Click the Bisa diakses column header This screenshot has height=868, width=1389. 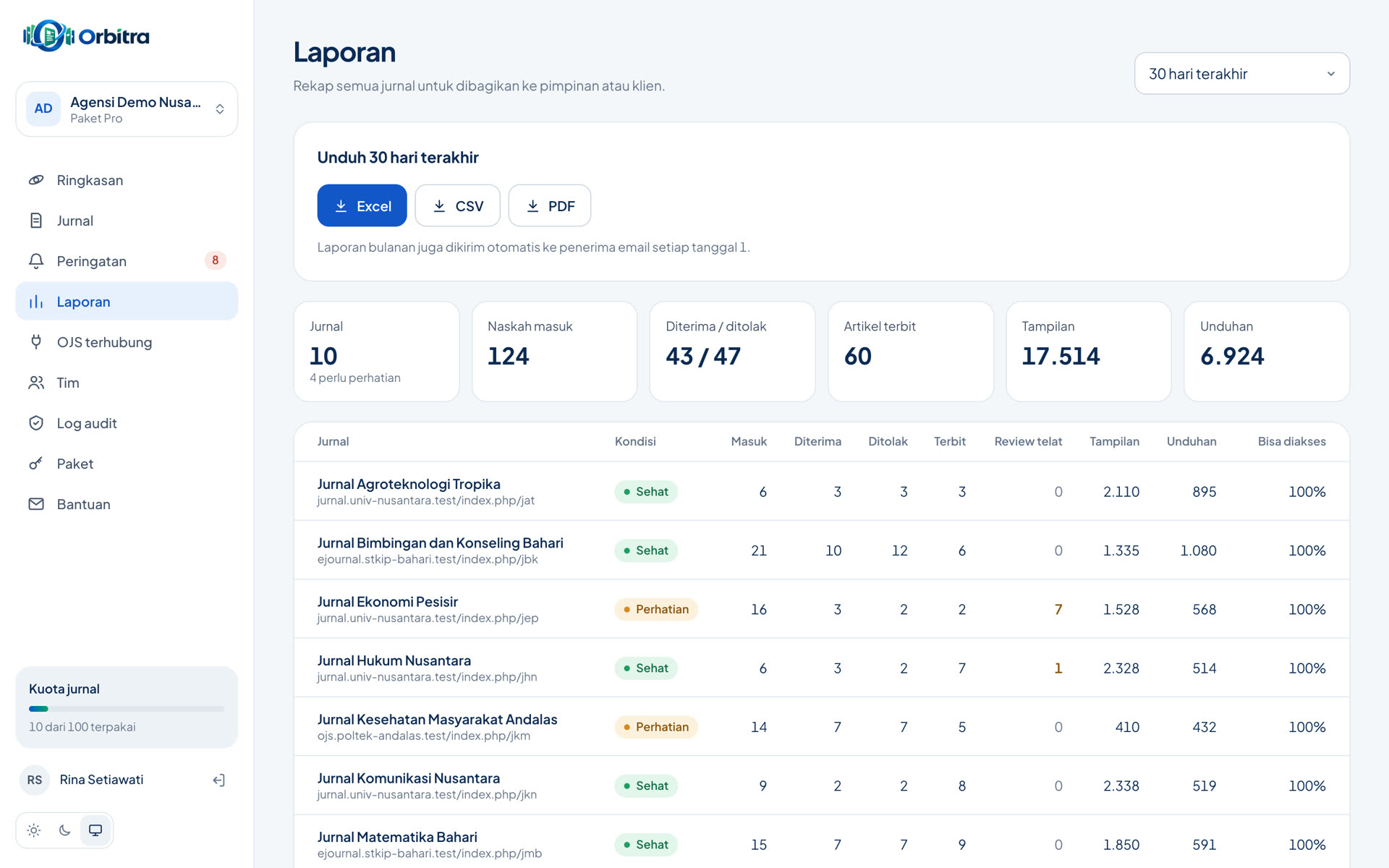pos(1291,441)
